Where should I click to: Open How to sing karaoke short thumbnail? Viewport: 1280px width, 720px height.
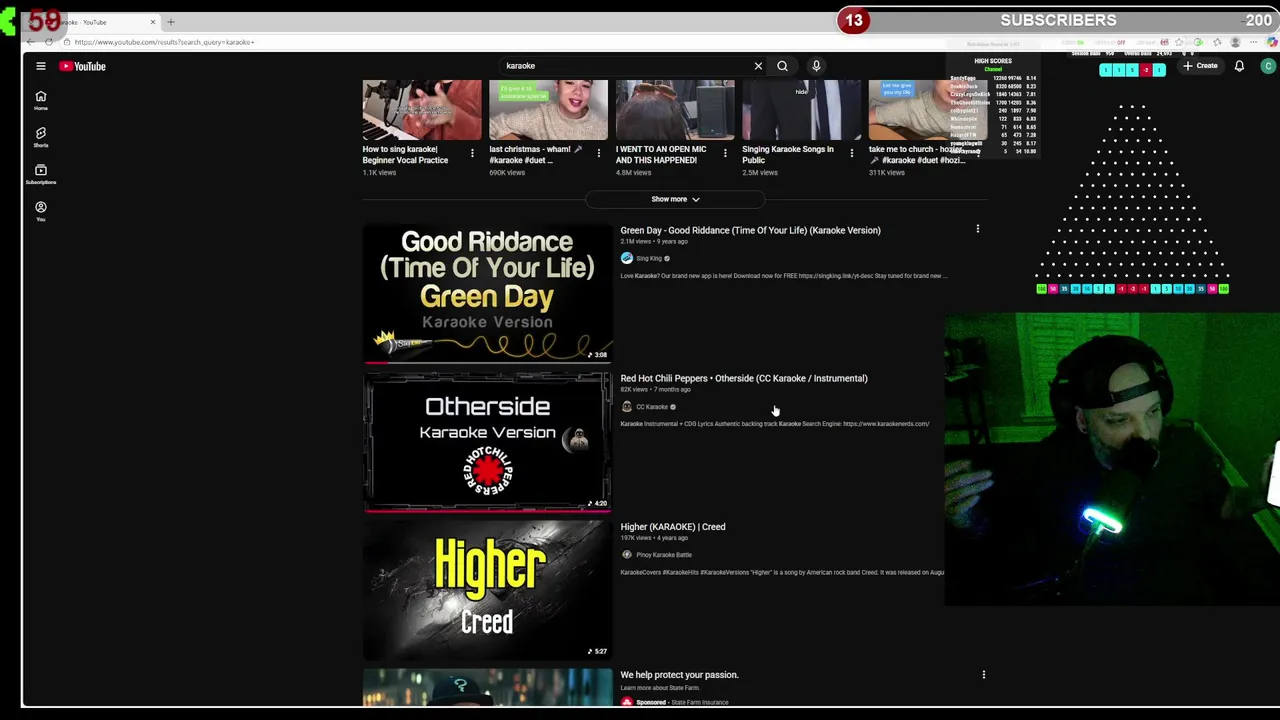422,110
